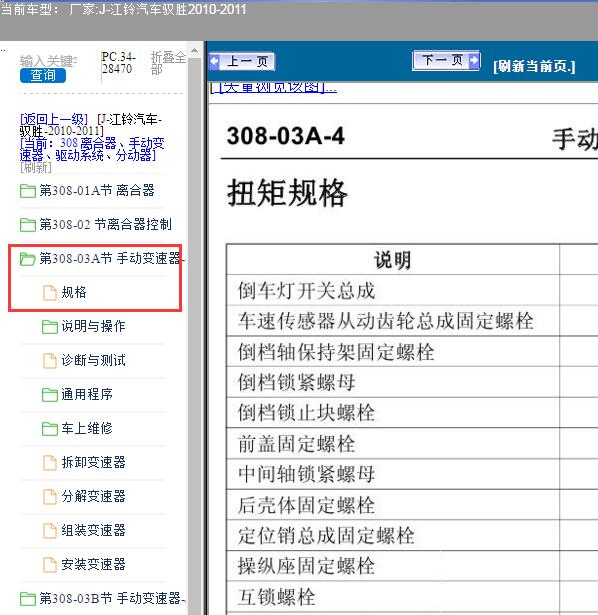
Task: Click 刷新当前页 link
Action: [x=534, y=66]
